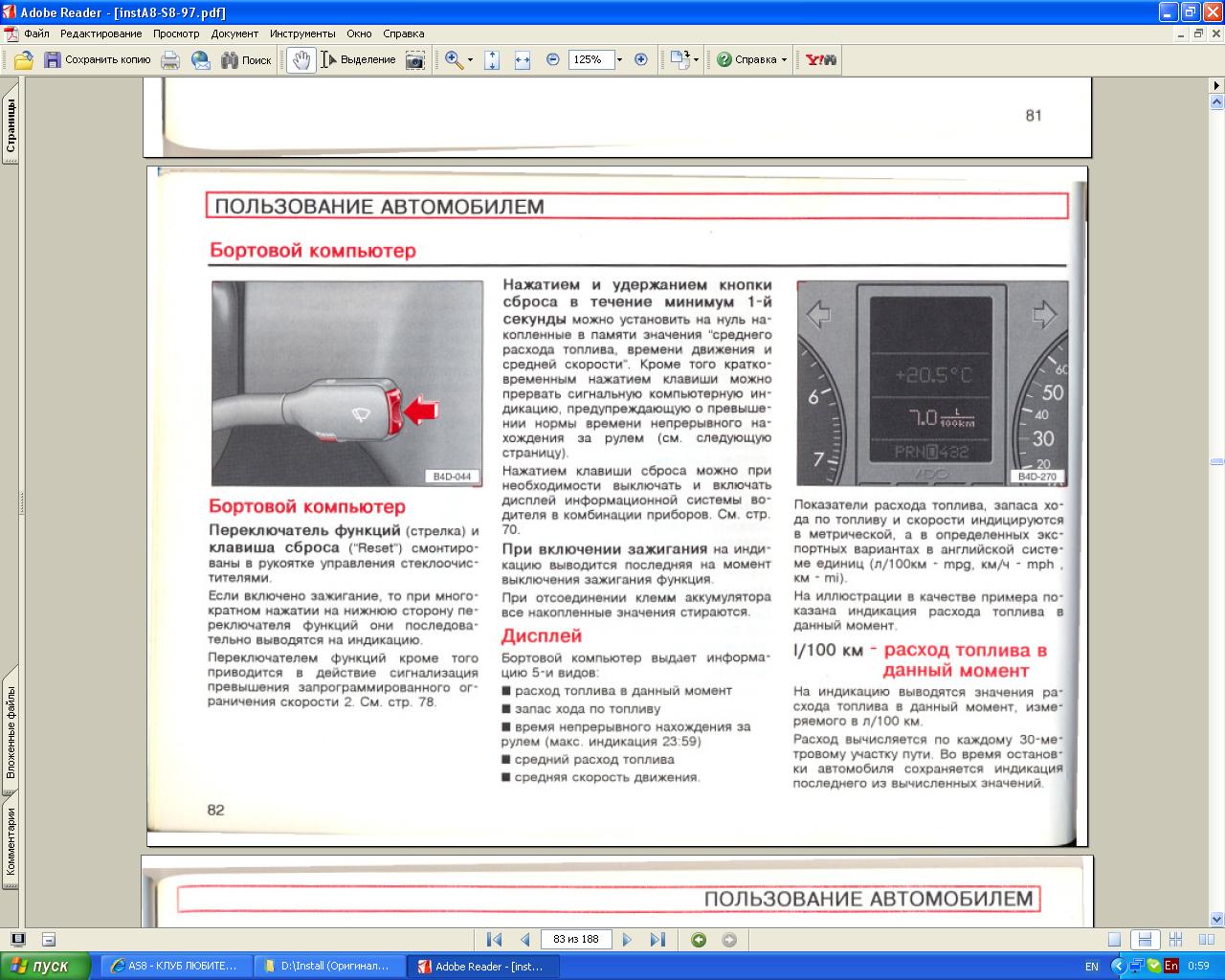Click the Open file folder icon
Viewport: 1225px width, 980px height.
pyautogui.click(x=23, y=59)
